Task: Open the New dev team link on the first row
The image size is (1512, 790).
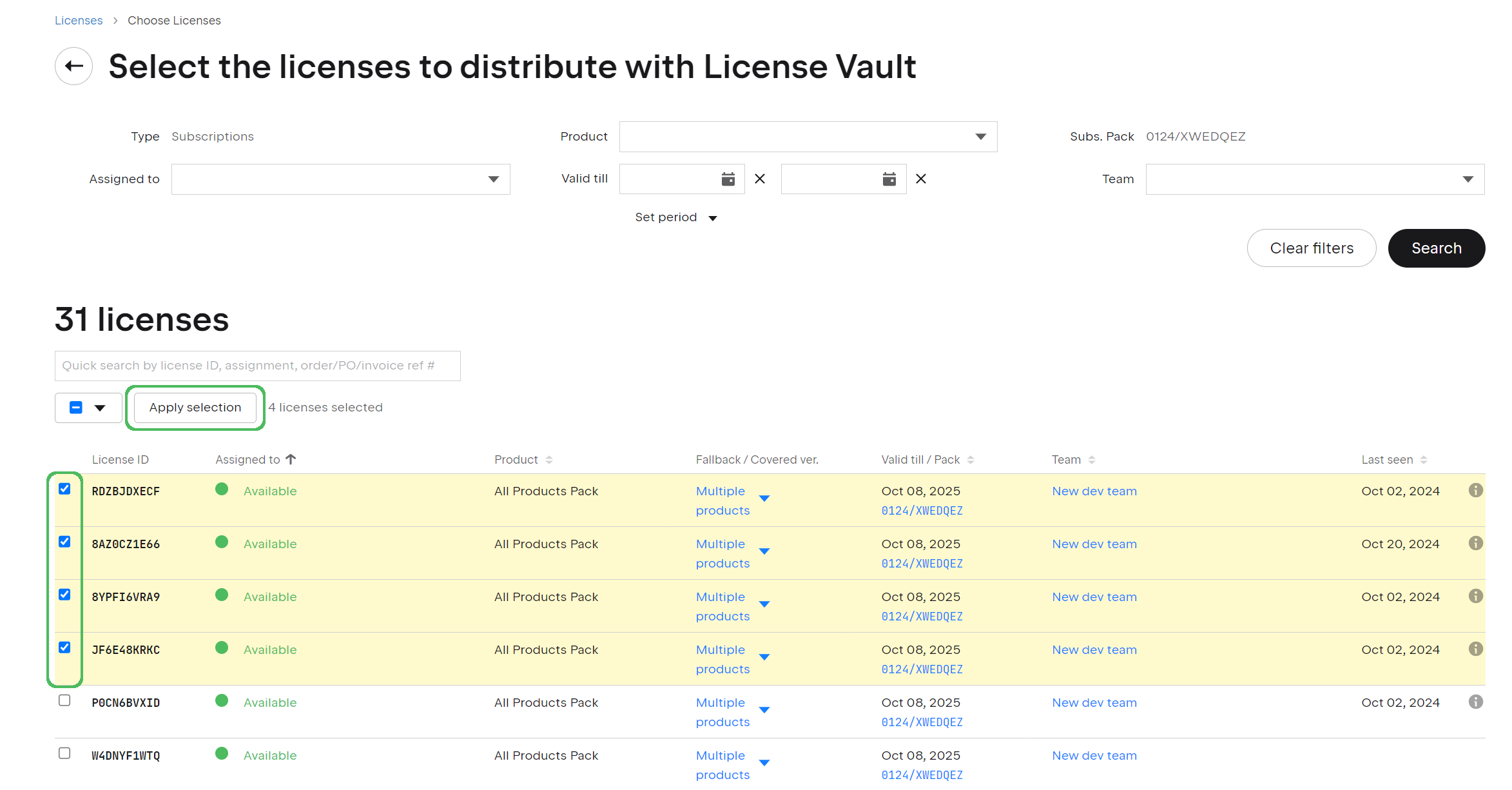Action: click(x=1094, y=491)
